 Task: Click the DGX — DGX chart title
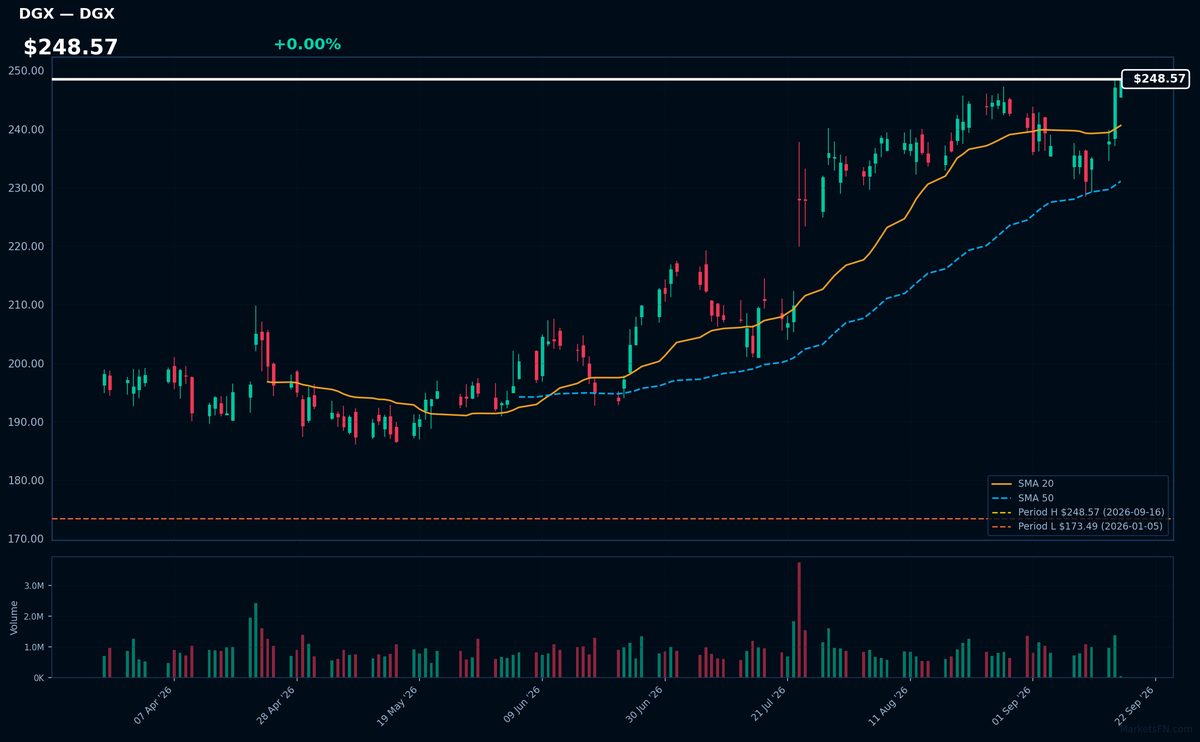(x=67, y=14)
